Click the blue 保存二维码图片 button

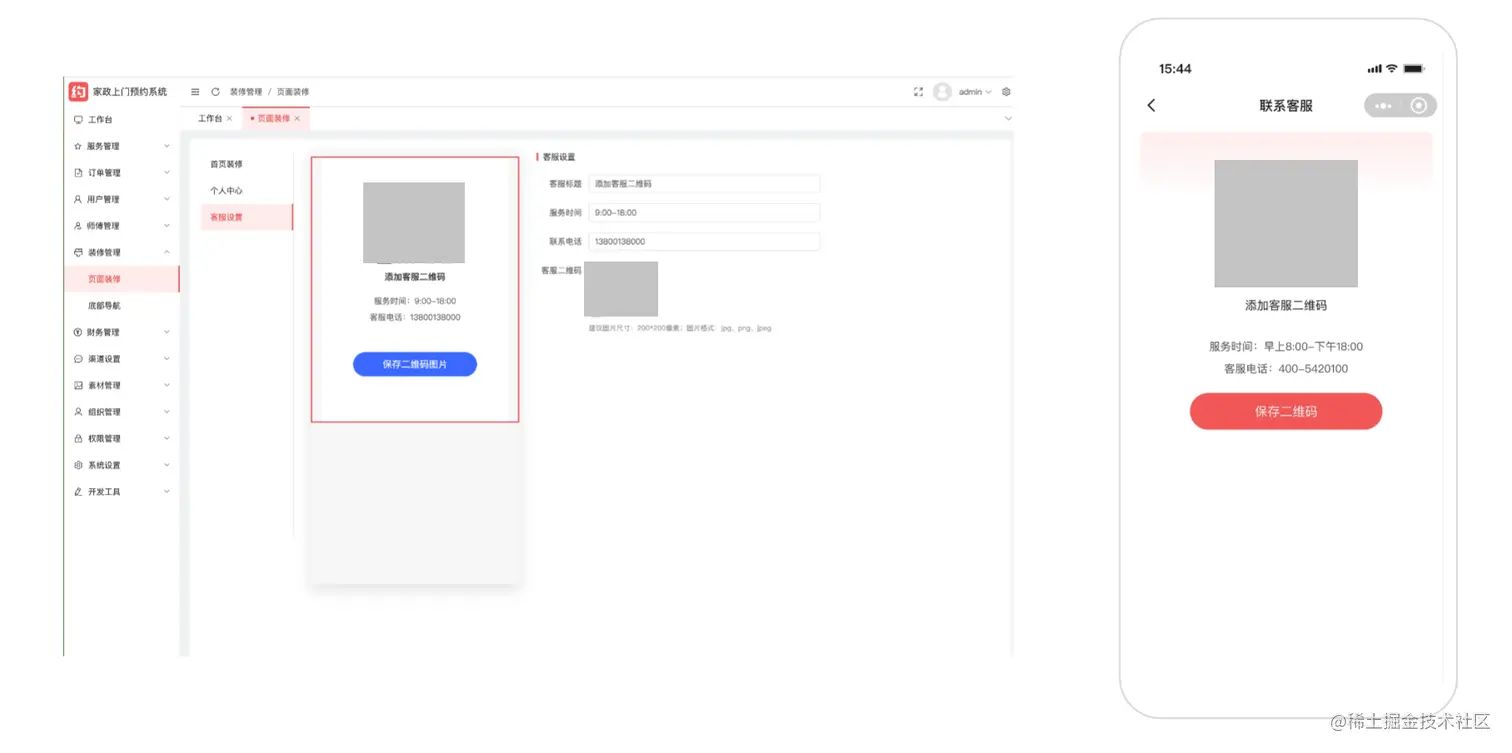click(415, 364)
